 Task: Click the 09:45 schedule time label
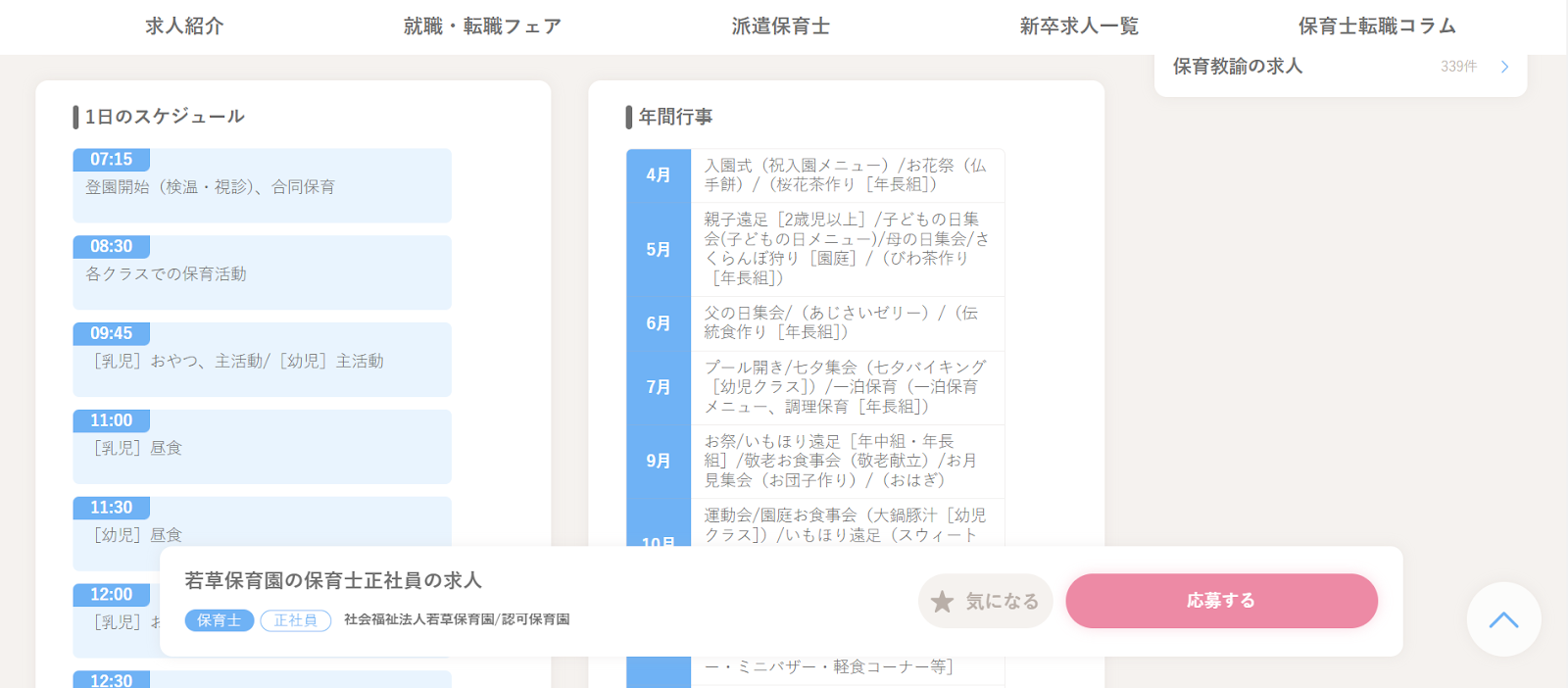(x=111, y=334)
